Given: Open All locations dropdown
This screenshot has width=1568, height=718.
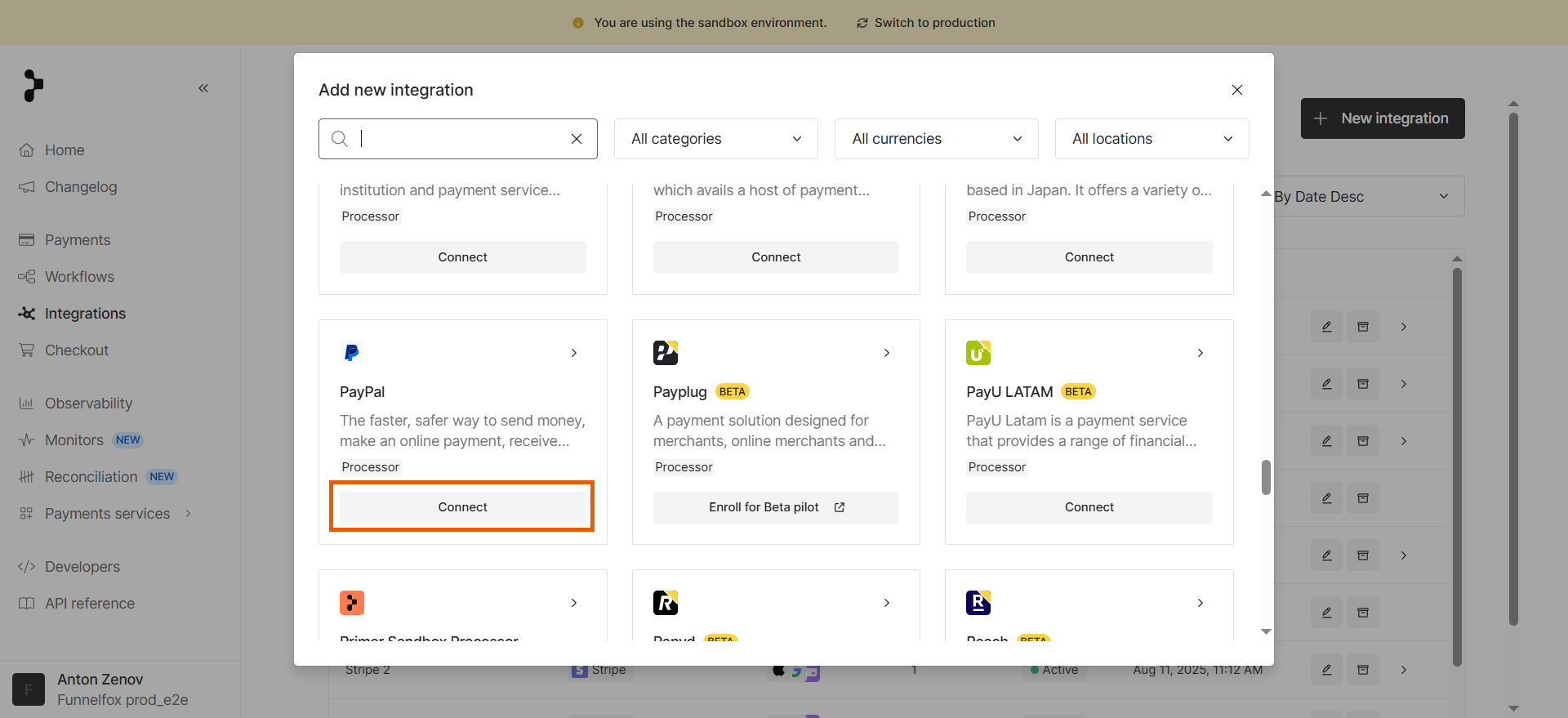Looking at the screenshot, I should tap(1152, 139).
